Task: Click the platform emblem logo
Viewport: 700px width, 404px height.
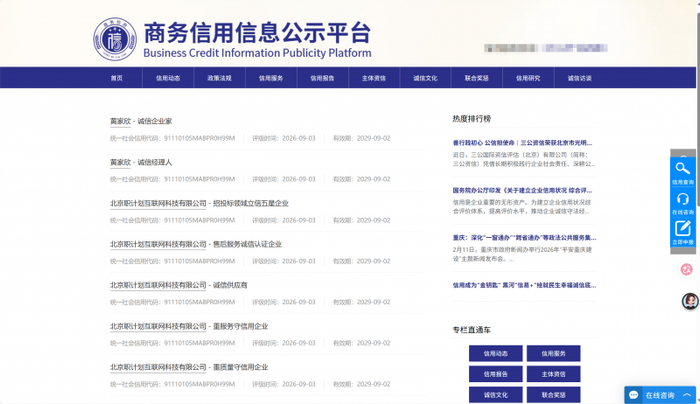Action: [x=115, y=39]
